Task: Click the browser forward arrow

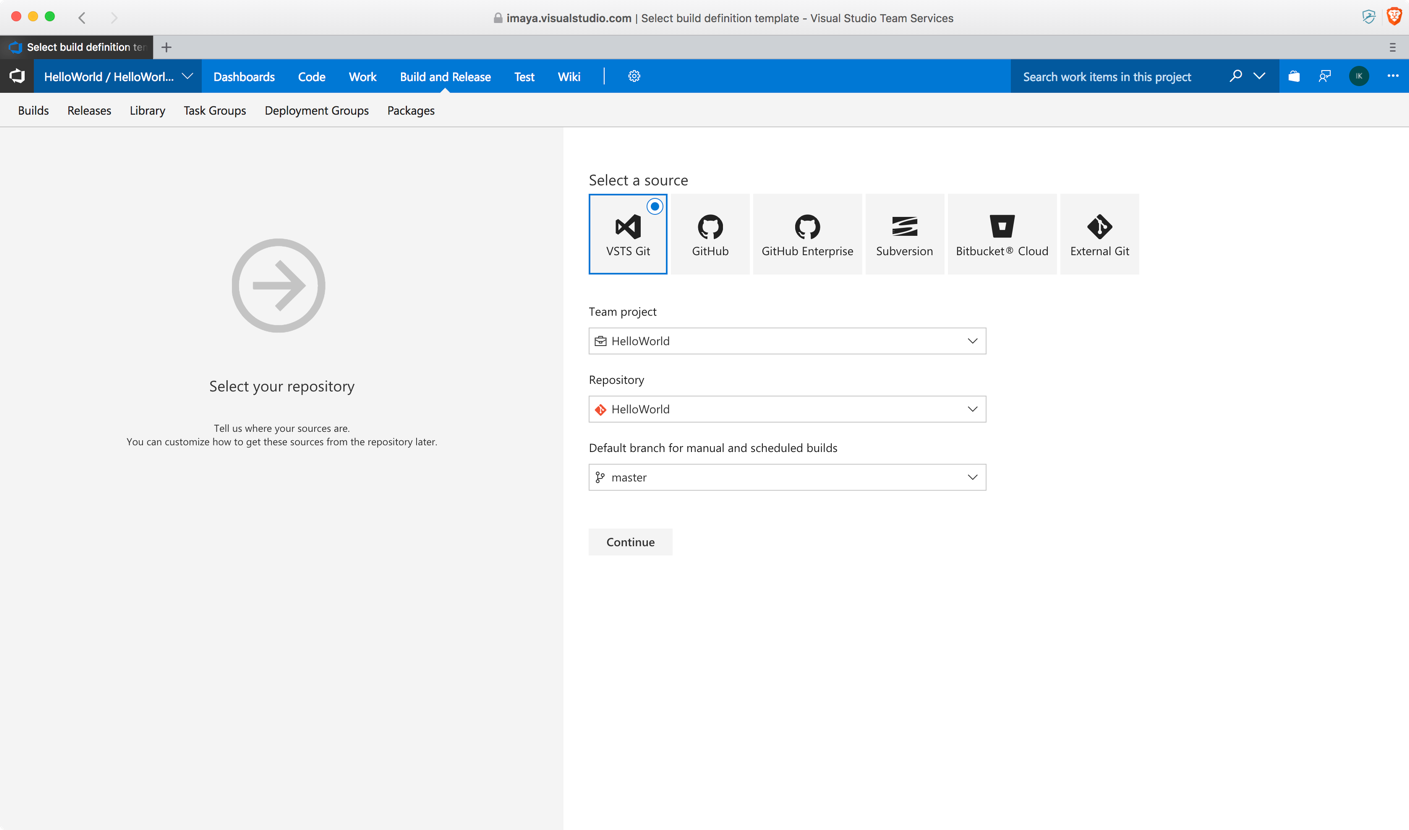Action: (114, 17)
